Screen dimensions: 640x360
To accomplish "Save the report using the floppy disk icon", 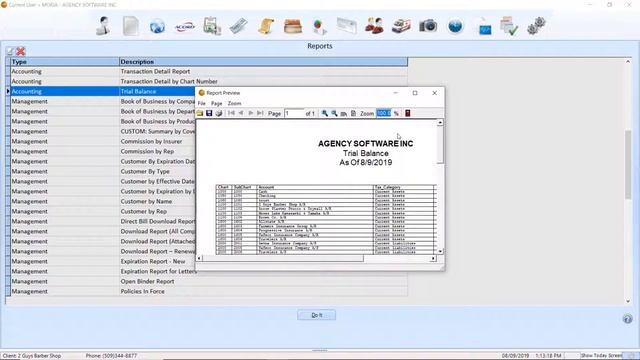I will click(209, 113).
